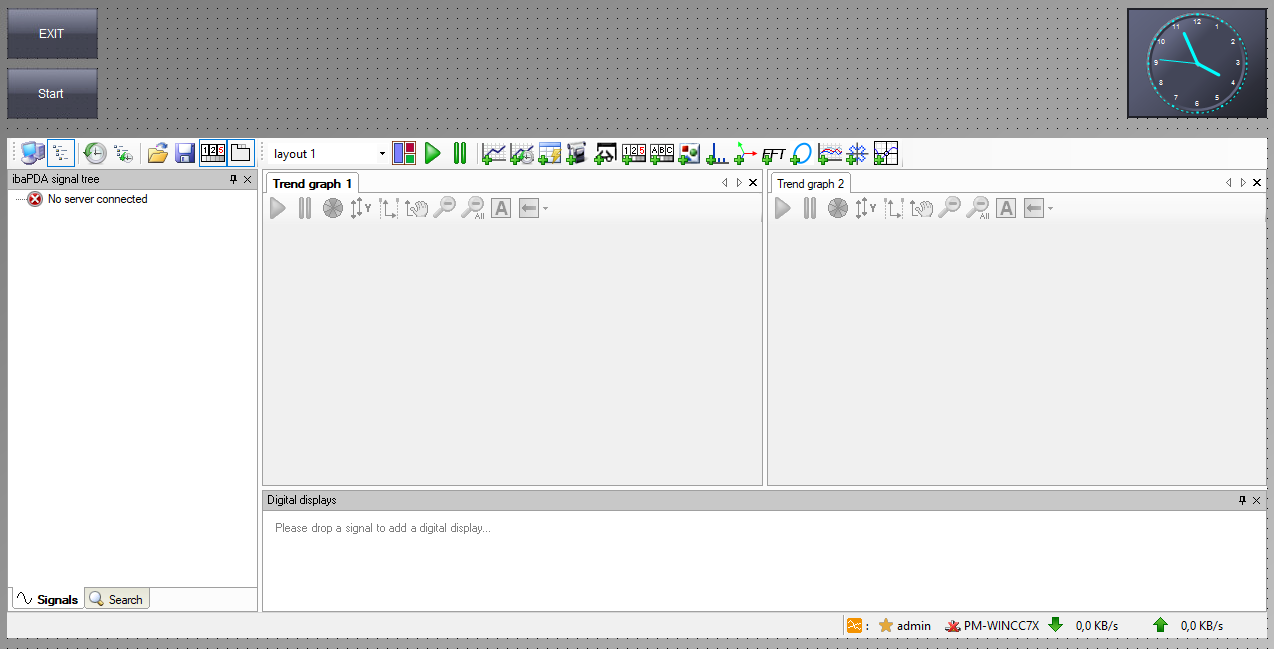1274x649 pixels.
Task: Expand back arrow dropdown in Trend graph 2
Action: [x=1050, y=209]
